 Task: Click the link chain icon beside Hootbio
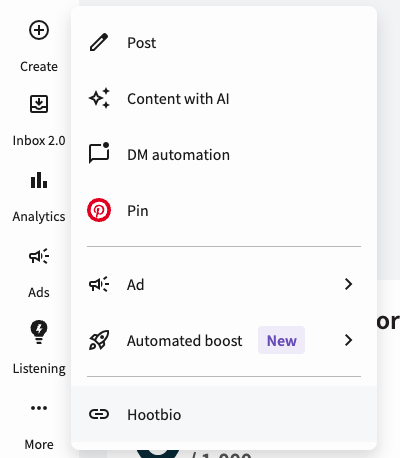99,414
